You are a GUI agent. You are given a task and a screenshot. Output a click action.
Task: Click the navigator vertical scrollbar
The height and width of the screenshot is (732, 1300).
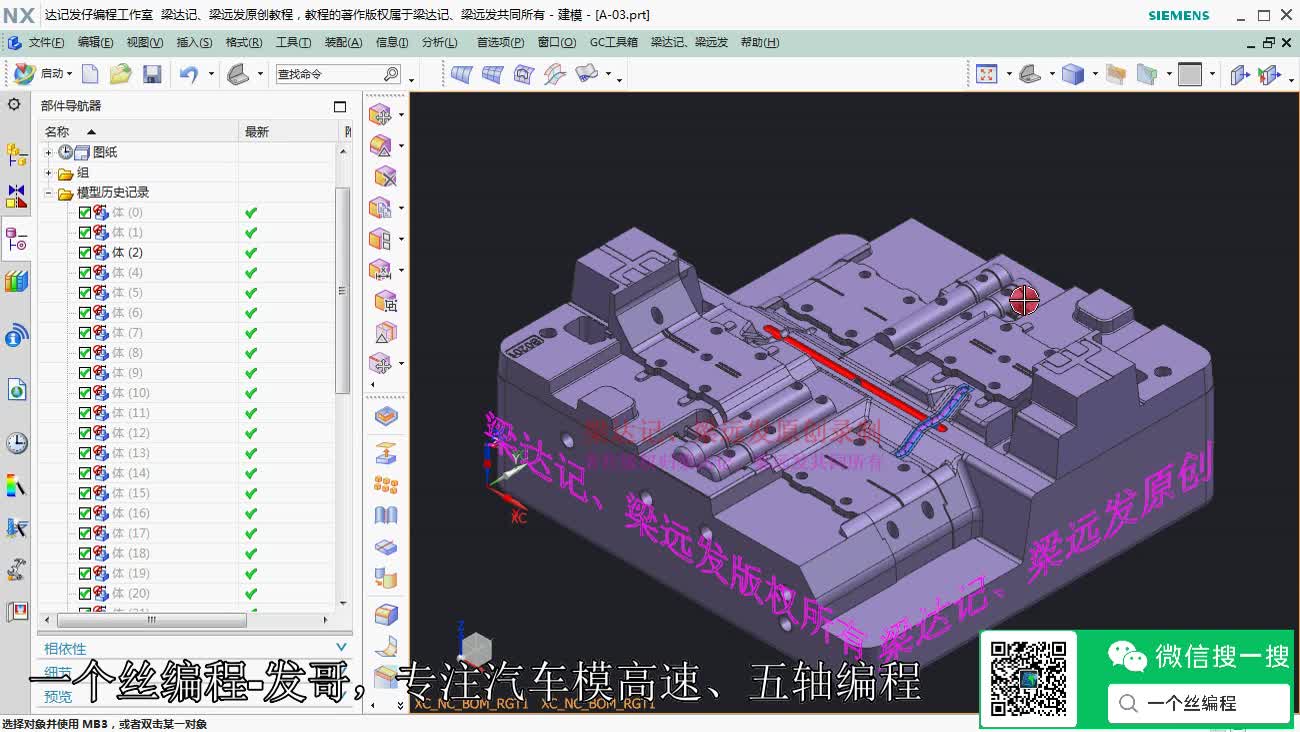pyautogui.click(x=344, y=290)
